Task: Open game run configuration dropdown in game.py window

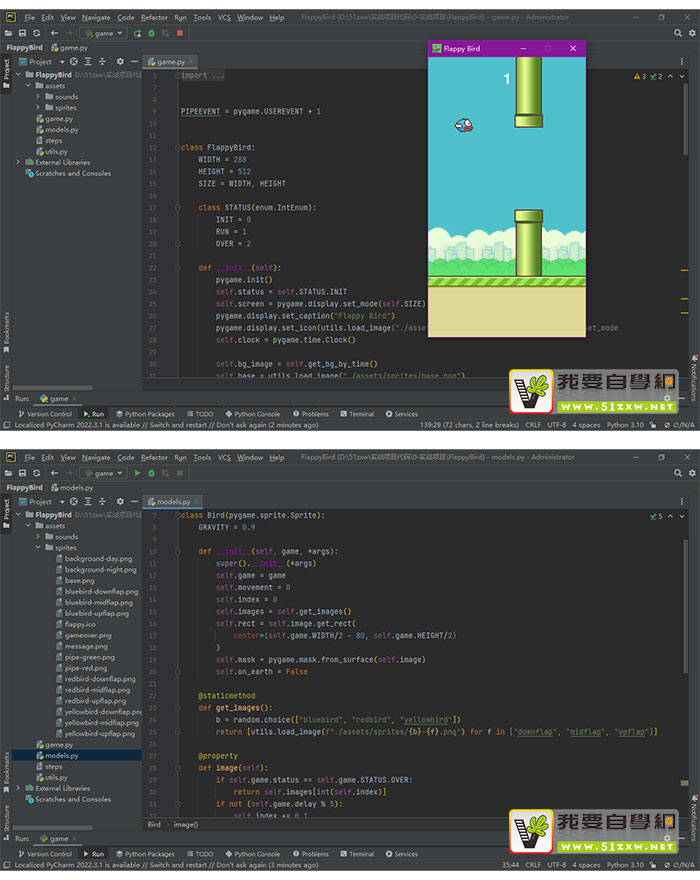Action: (x=103, y=33)
